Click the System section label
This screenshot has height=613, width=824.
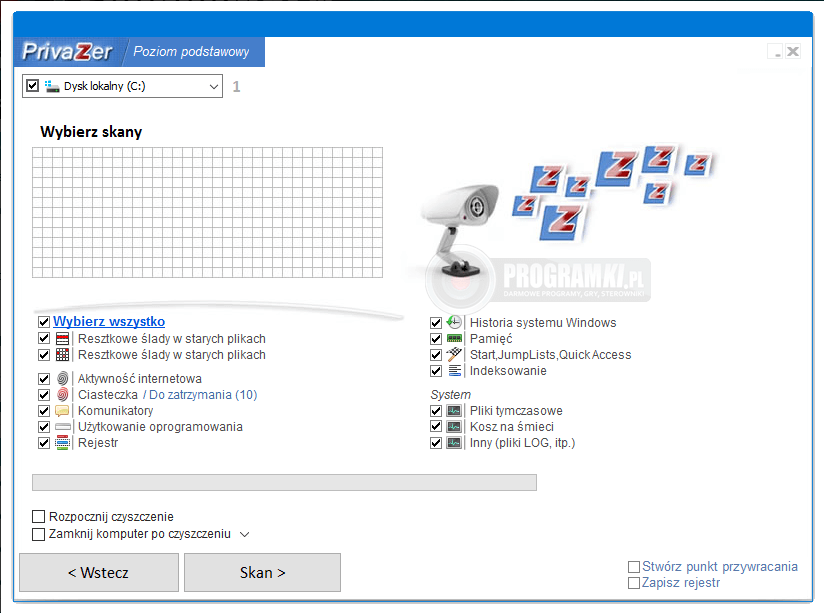pos(450,395)
